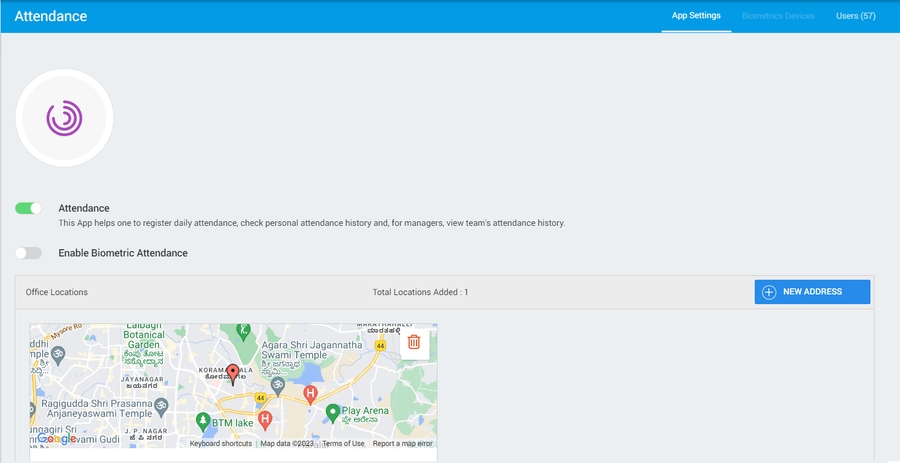Open the map Terms of Use link
Screen dimensions: 900x463
tap(343, 443)
